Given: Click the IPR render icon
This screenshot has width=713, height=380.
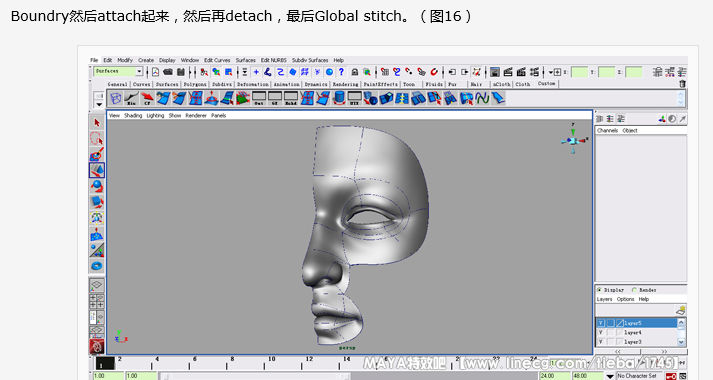Looking at the screenshot, I should (521, 72).
